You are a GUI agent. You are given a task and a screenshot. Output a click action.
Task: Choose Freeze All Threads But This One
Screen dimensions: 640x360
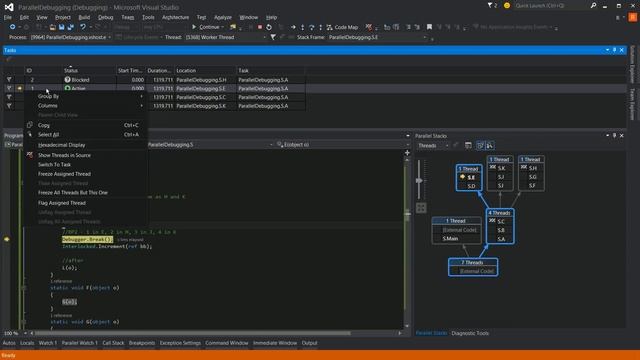pyautogui.click(x=86, y=193)
